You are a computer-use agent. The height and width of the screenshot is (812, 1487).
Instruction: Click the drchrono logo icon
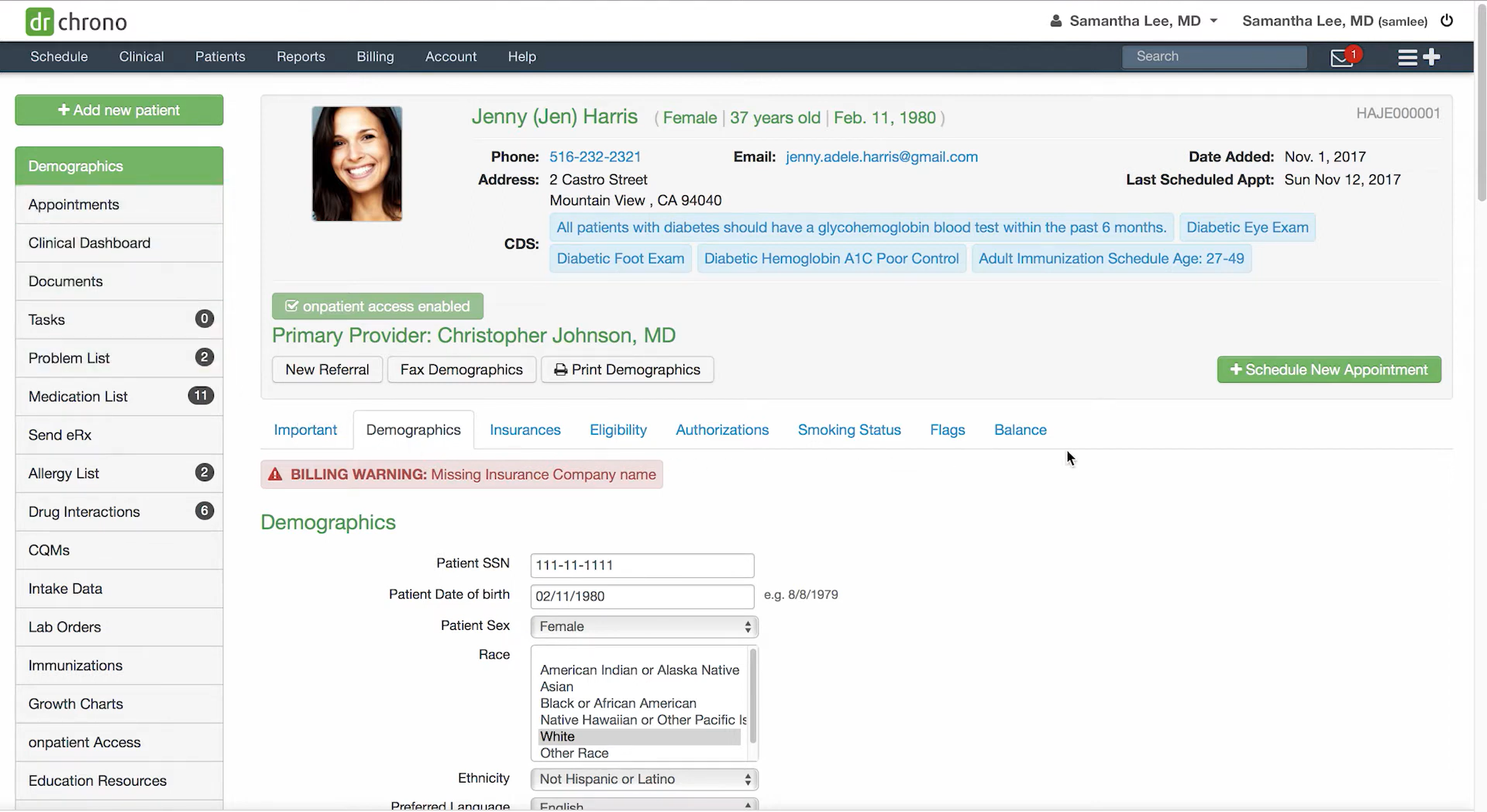(x=40, y=22)
